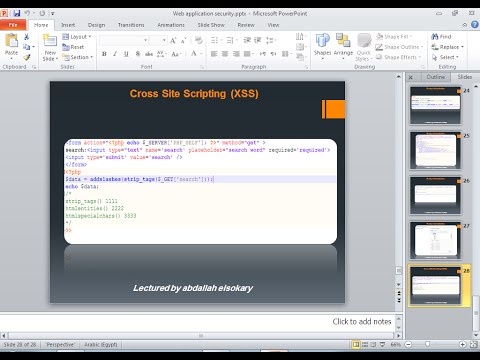Switch to the Design ribbon tab
The image size is (480, 360).
pyautogui.click(x=96, y=25)
